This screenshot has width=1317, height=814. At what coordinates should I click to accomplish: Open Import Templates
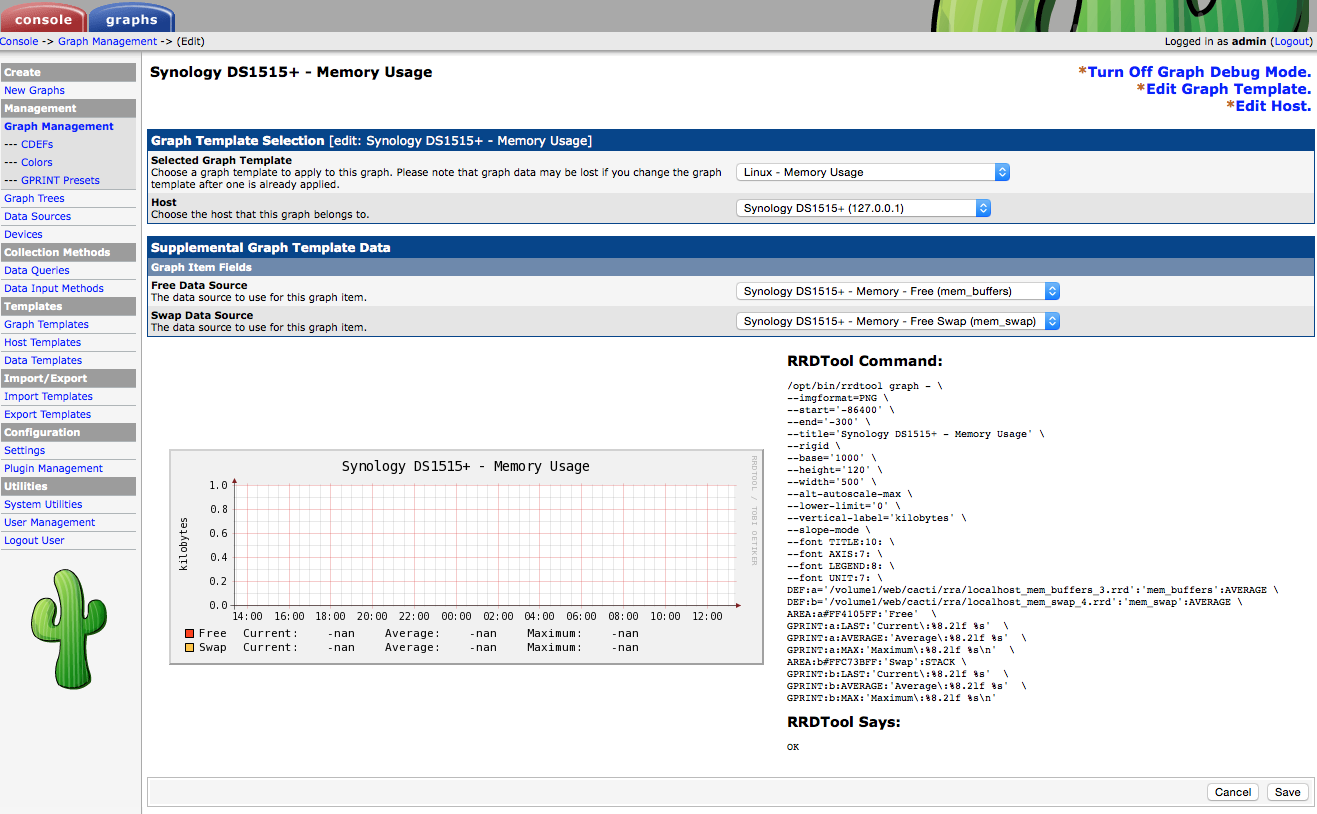[48, 396]
